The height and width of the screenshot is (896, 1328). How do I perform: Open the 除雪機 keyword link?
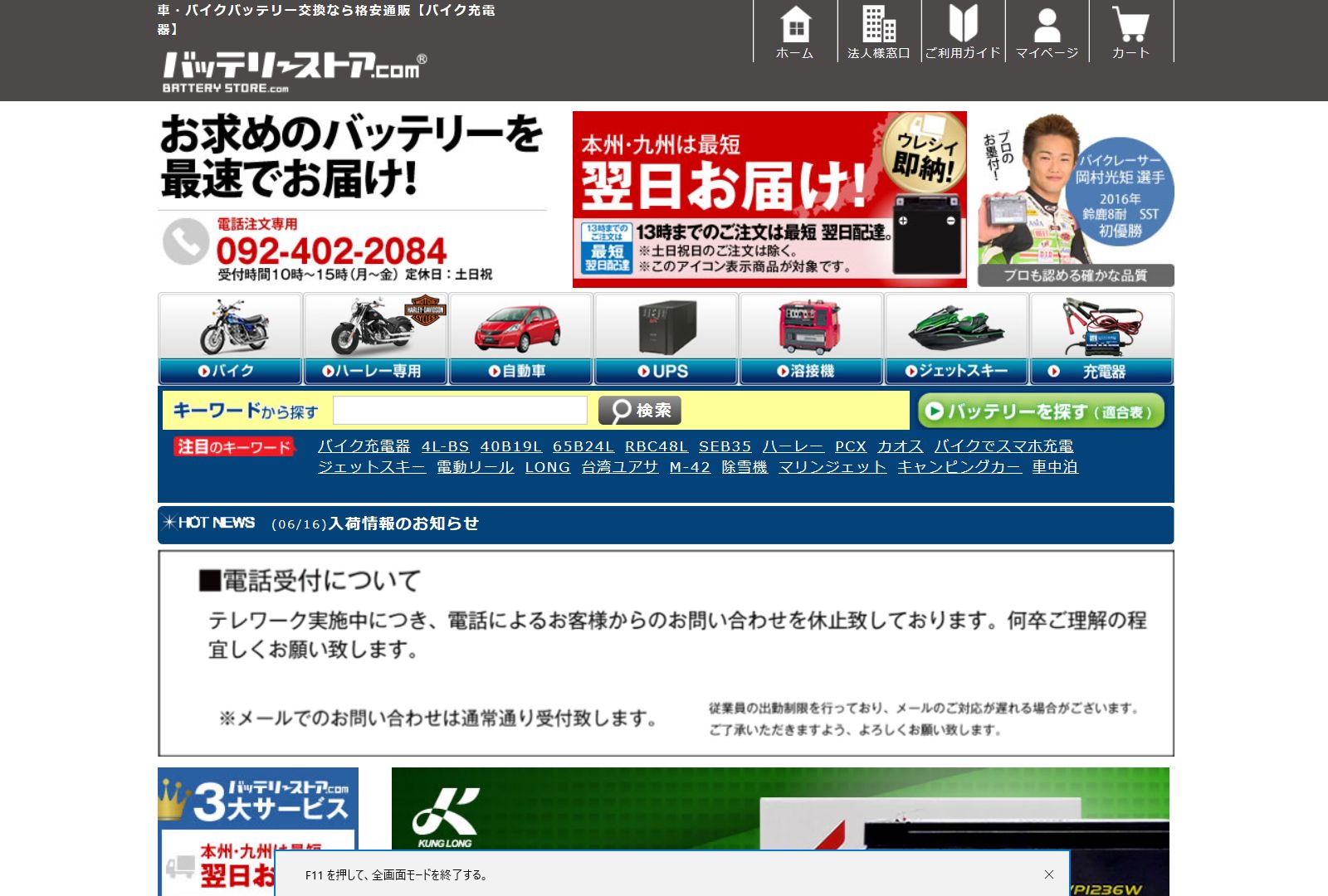[x=745, y=467]
